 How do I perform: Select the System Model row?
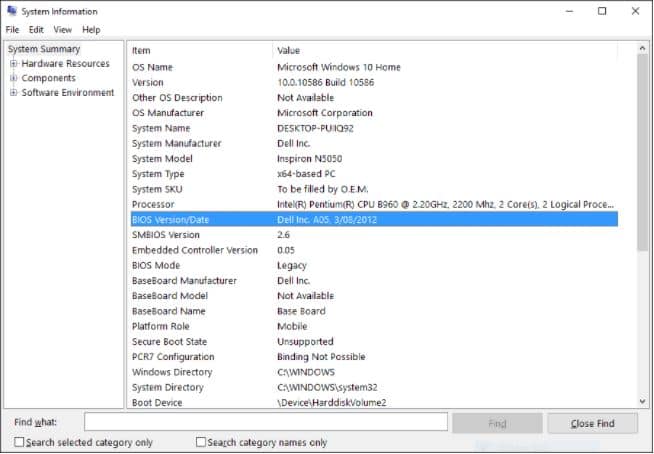pos(374,159)
